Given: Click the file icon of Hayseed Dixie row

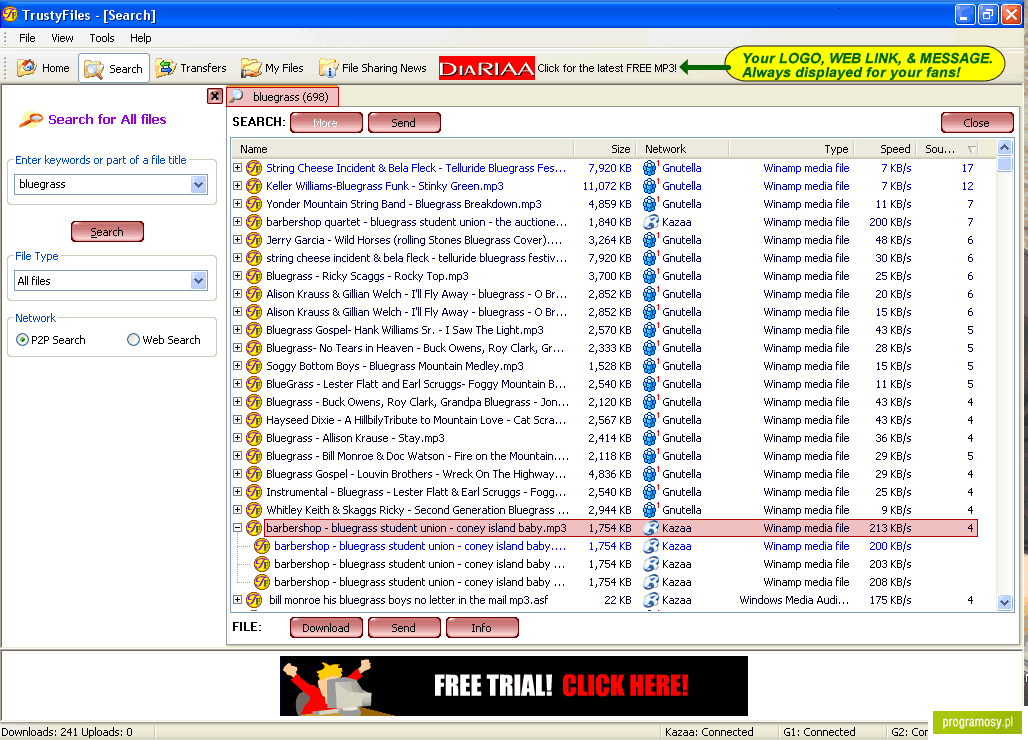Looking at the screenshot, I should (x=254, y=420).
